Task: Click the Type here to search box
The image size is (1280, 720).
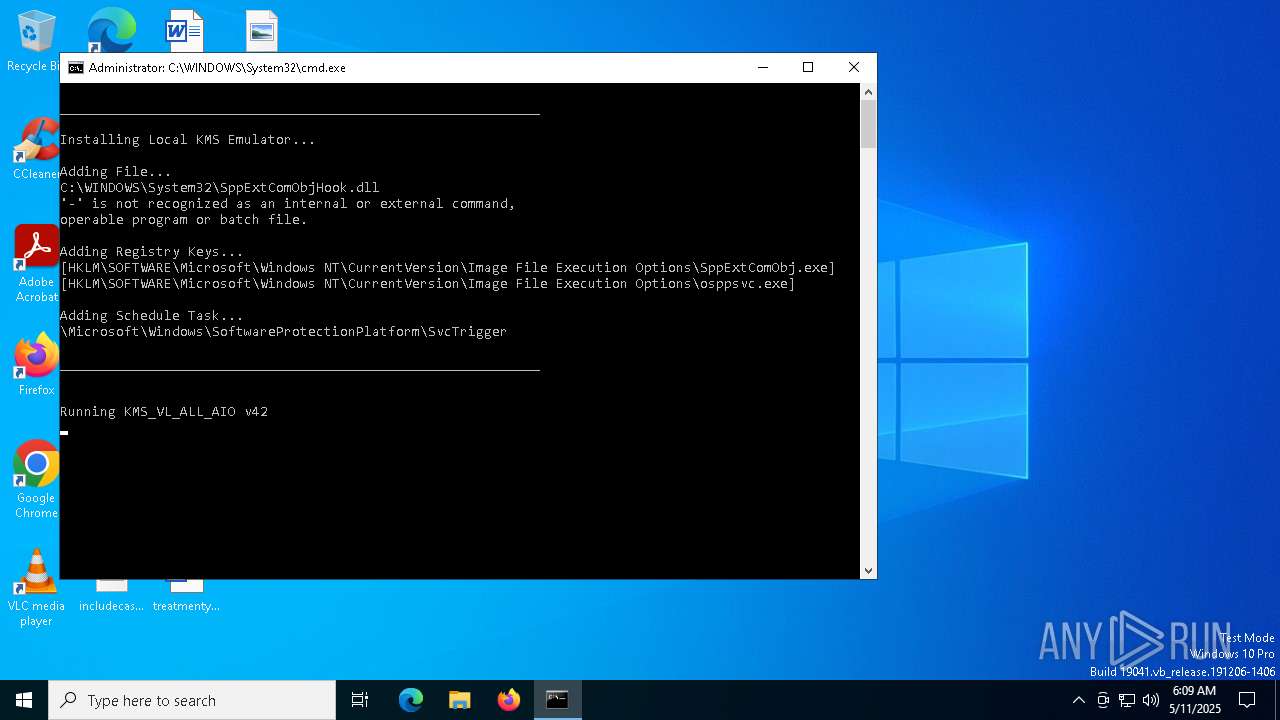Action: point(192,700)
